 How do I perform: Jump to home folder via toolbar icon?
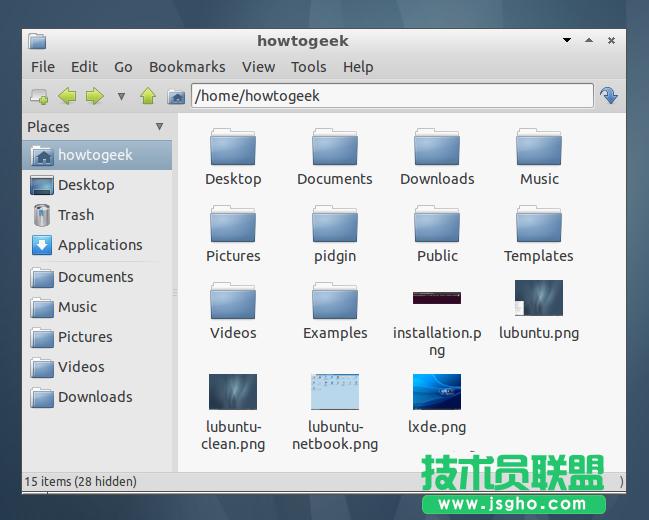176,97
